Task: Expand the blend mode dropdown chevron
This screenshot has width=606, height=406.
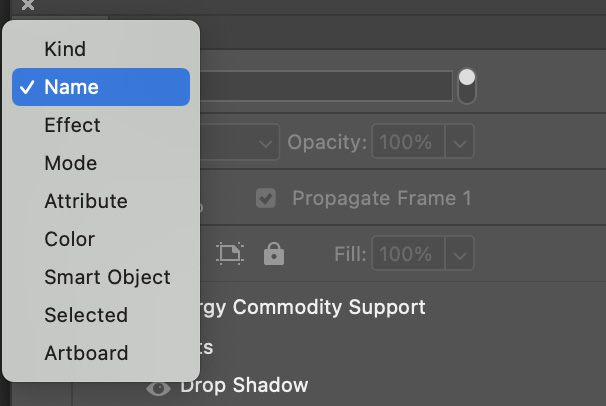Action: click(265, 143)
